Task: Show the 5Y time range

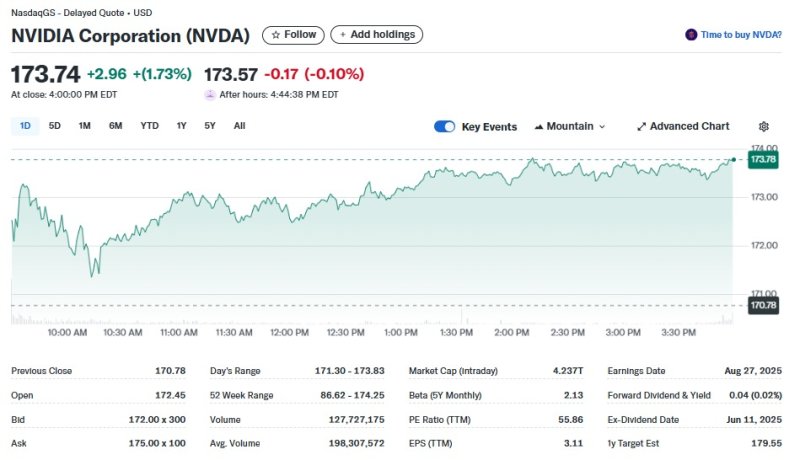Action: click(x=210, y=126)
